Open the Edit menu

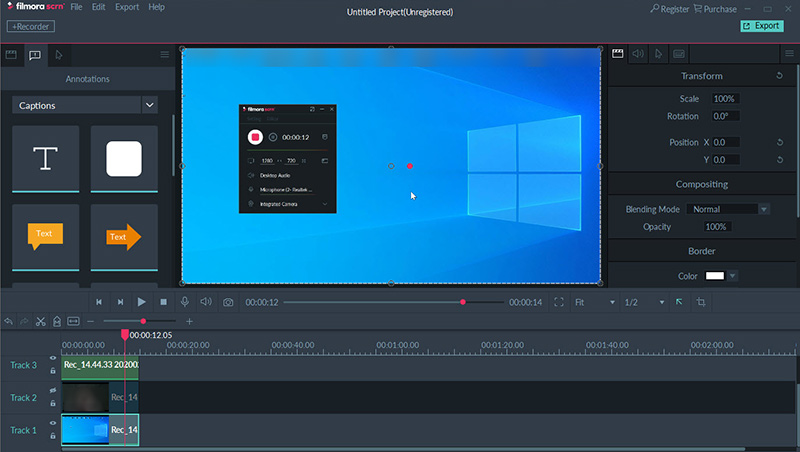[x=98, y=7]
